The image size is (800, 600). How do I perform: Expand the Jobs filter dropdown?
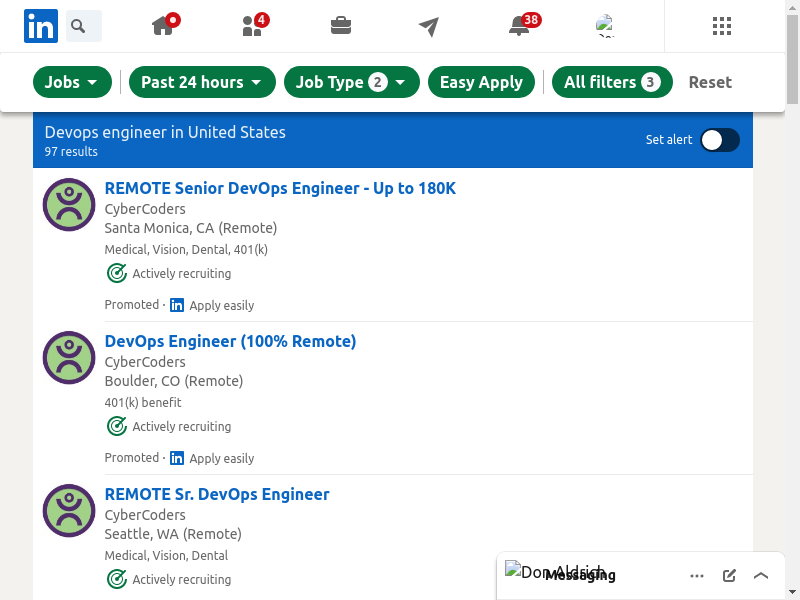tap(72, 82)
